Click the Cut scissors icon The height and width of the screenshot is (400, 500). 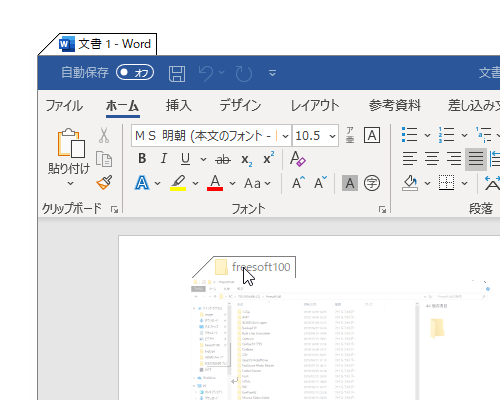[104, 136]
